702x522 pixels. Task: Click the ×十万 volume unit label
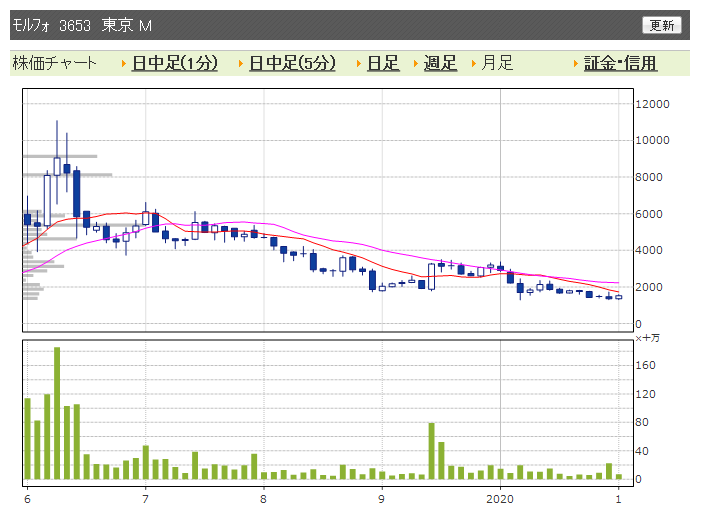click(x=647, y=338)
